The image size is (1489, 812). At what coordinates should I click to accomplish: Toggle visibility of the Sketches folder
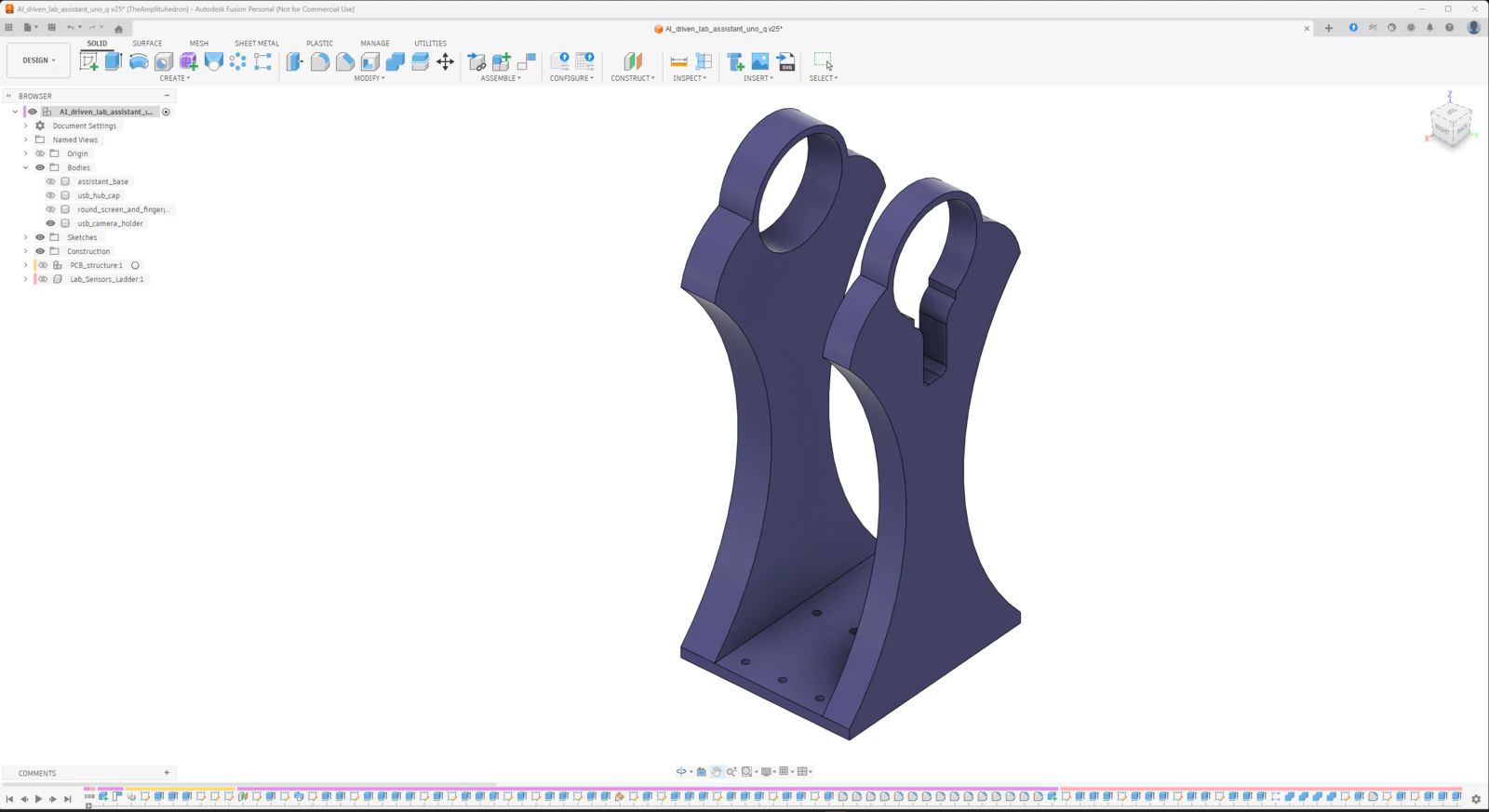(40, 237)
